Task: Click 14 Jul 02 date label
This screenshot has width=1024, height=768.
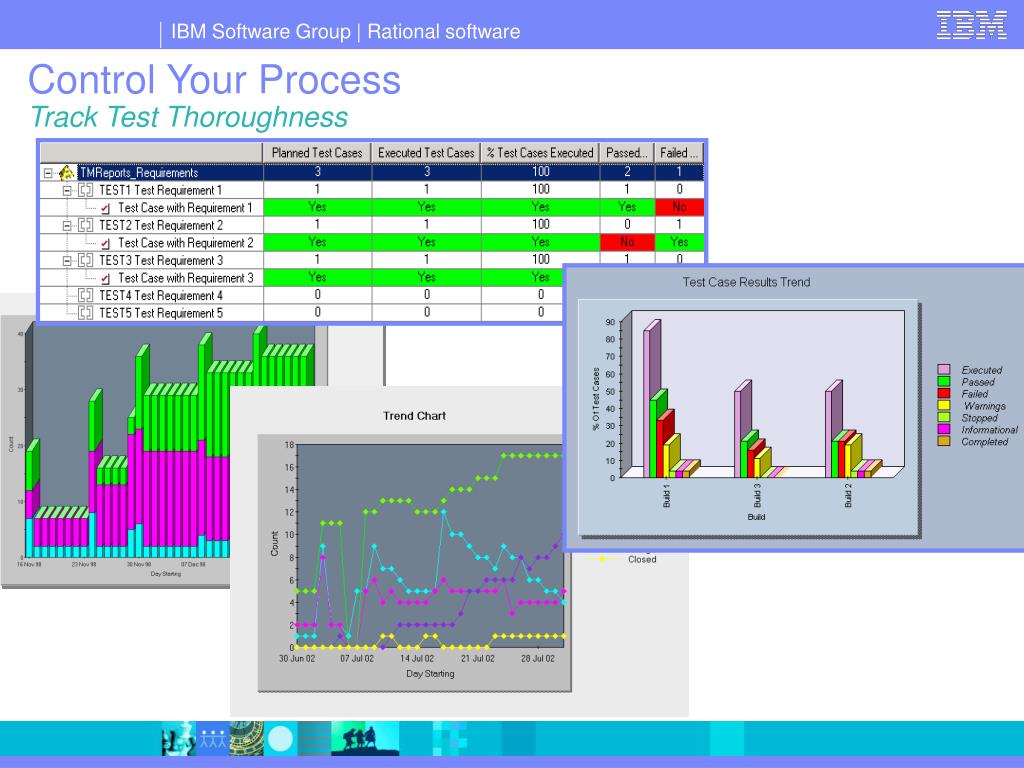Action: click(x=417, y=658)
